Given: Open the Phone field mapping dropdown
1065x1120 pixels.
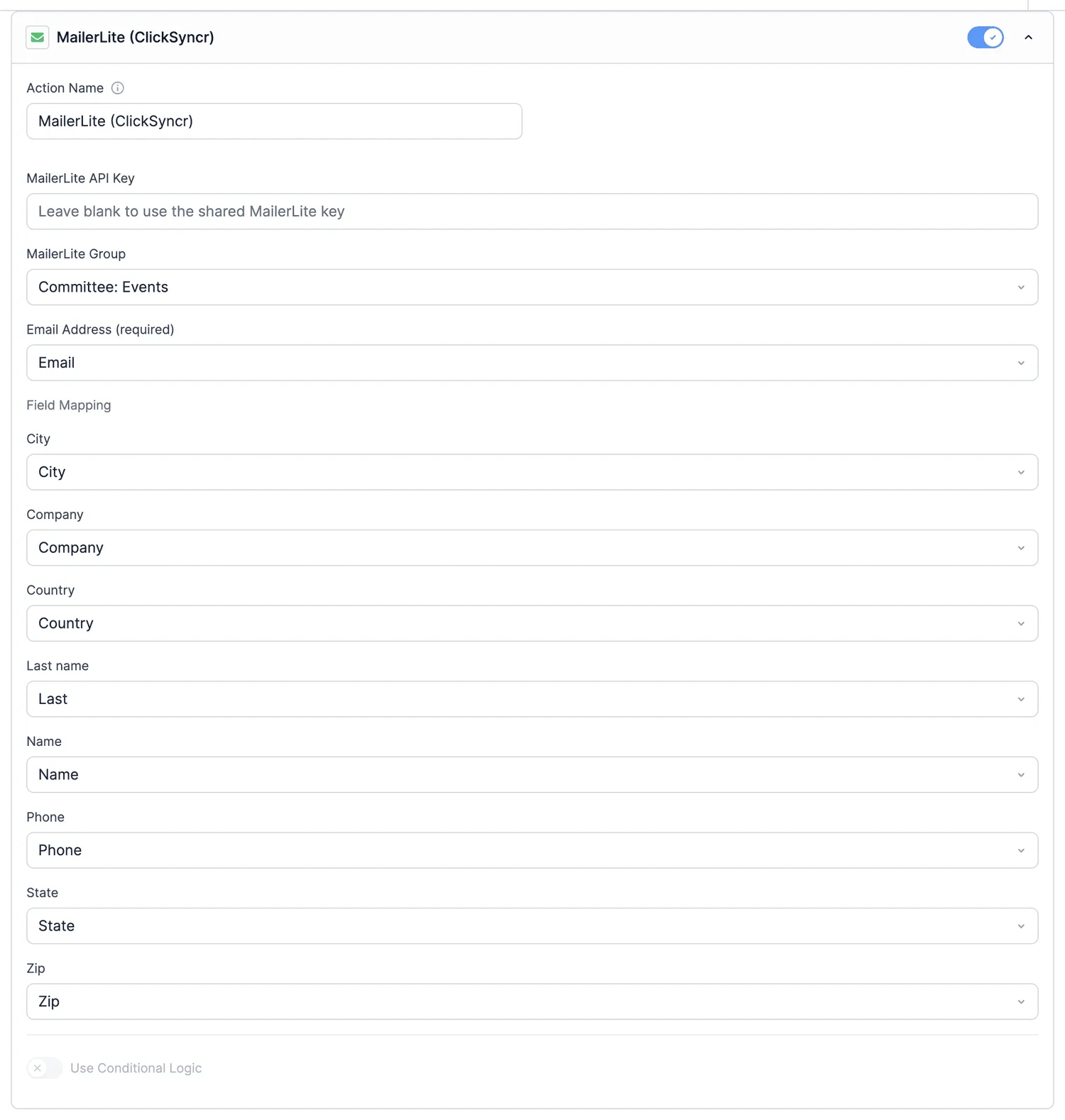Looking at the screenshot, I should pyautogui.click(x=532, y=850).
